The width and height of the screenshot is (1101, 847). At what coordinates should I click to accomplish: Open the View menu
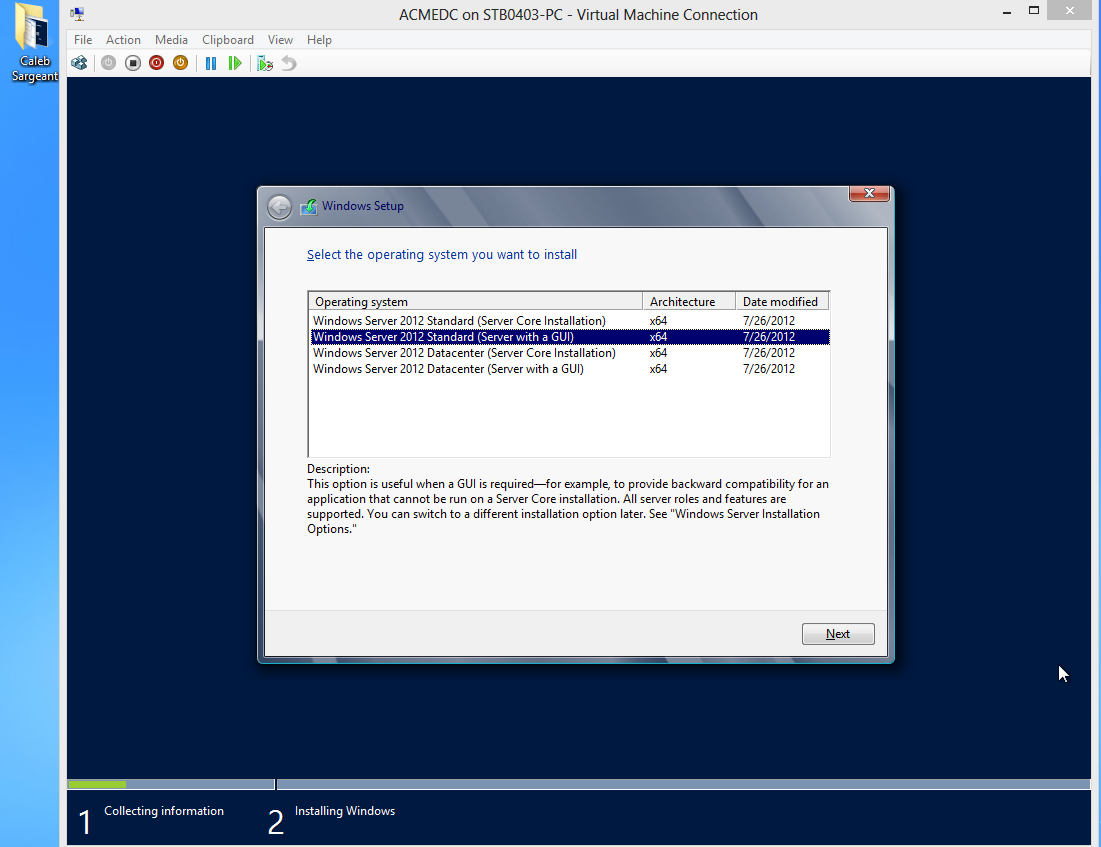click(280, 40)
